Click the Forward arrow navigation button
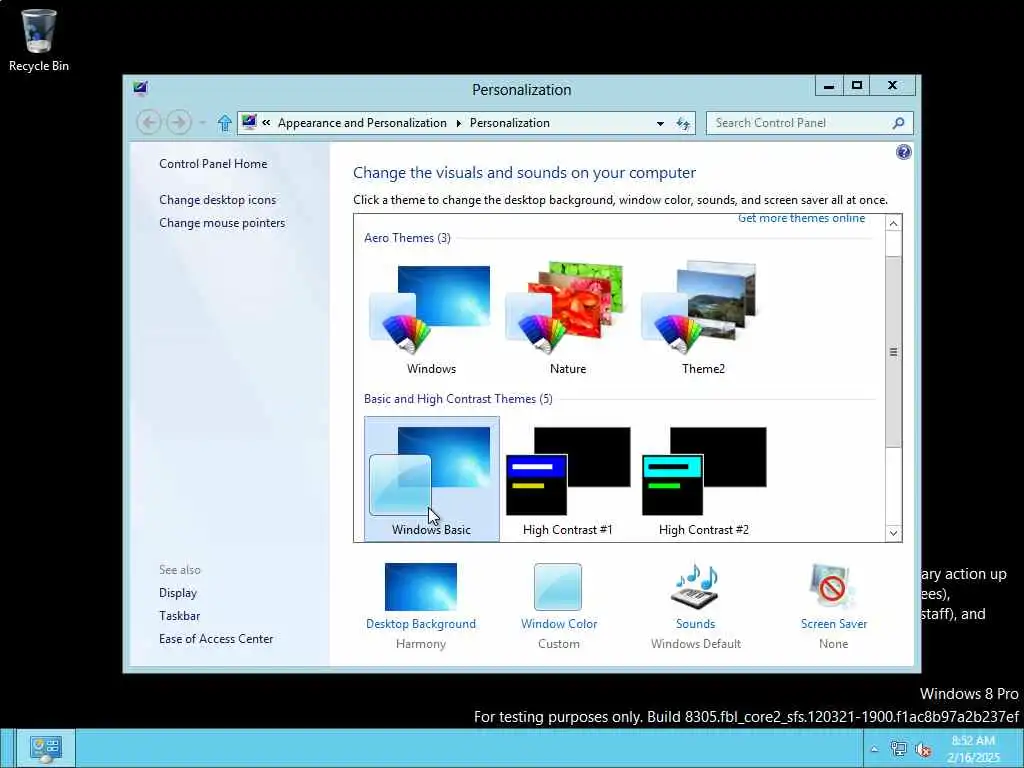This screenshot has height=768, width=1024. pos(178,122)
